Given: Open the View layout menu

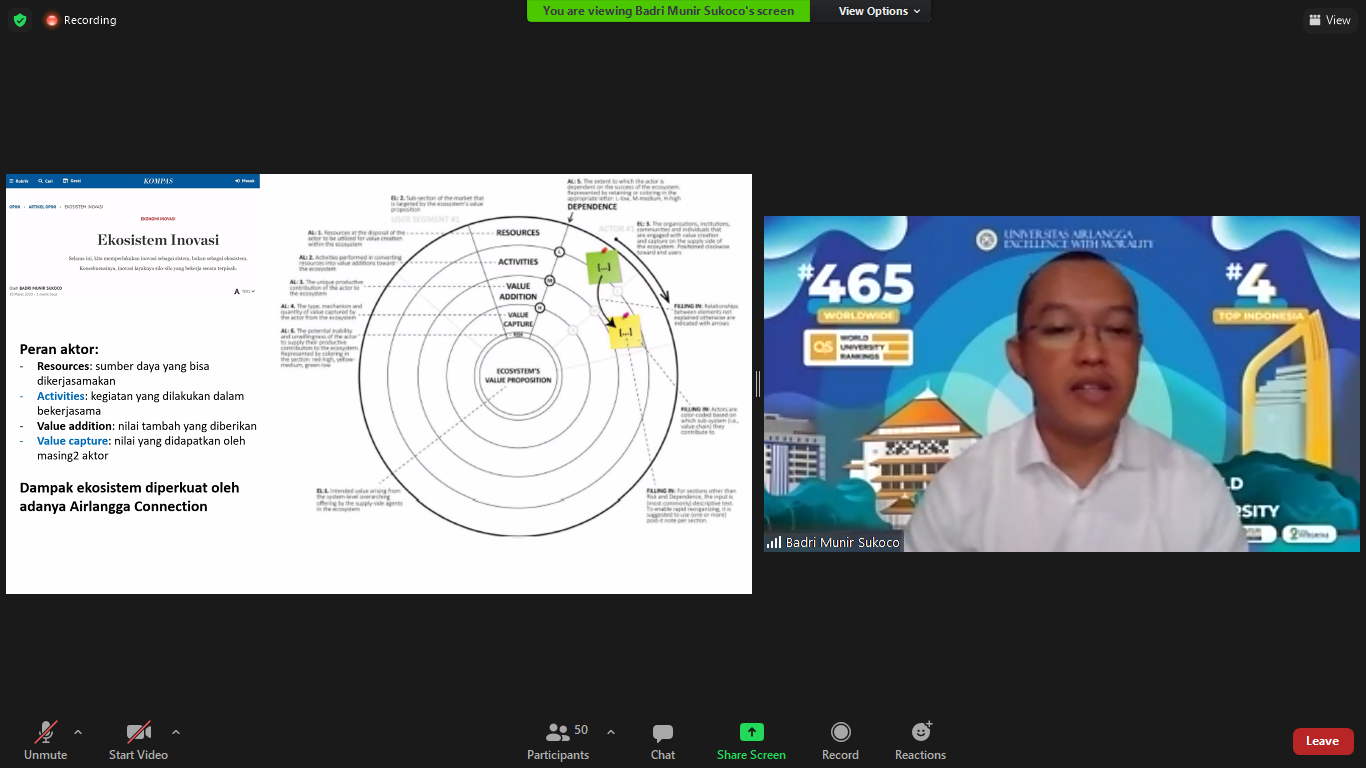Looking at the screenshot, I should [1329, 20].
